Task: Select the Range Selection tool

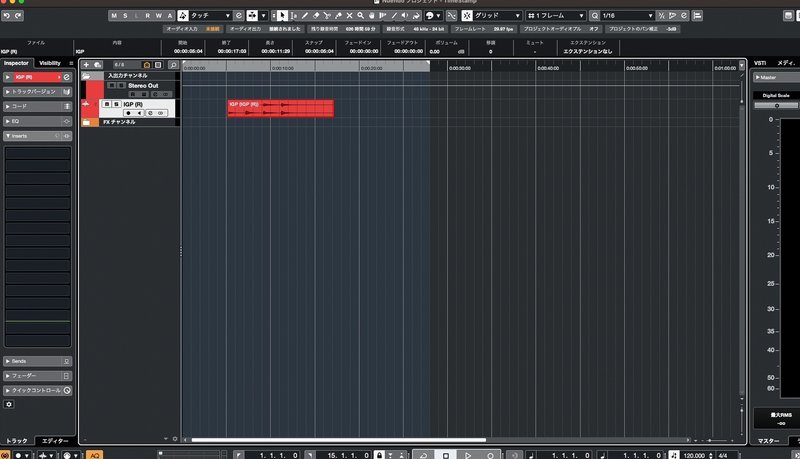Action: click(x=294, y=16)
